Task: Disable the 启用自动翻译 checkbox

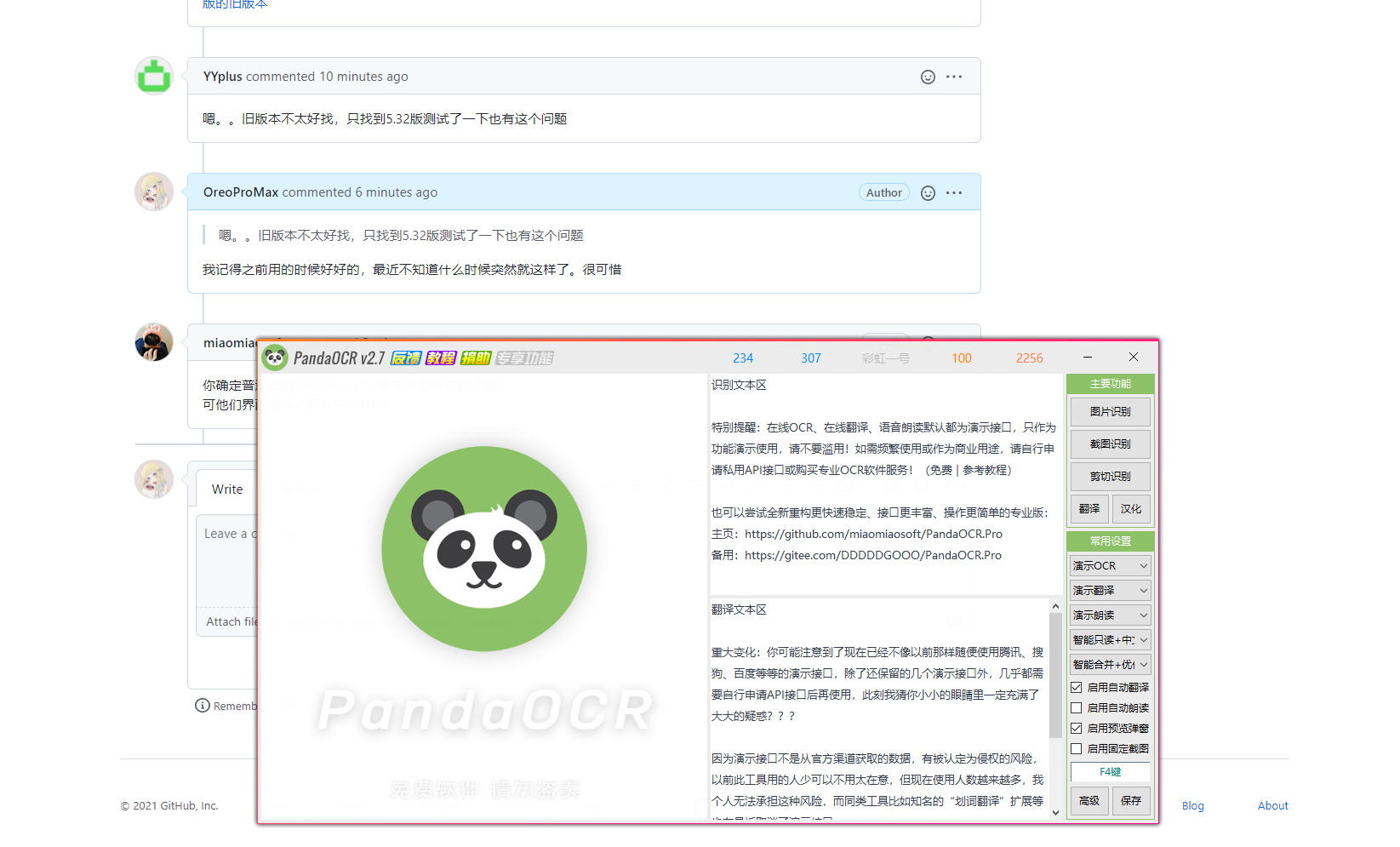Action: 1077,687
